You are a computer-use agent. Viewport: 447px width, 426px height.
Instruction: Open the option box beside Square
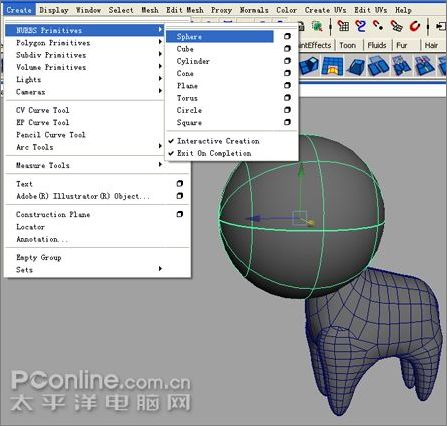[287, 122]
